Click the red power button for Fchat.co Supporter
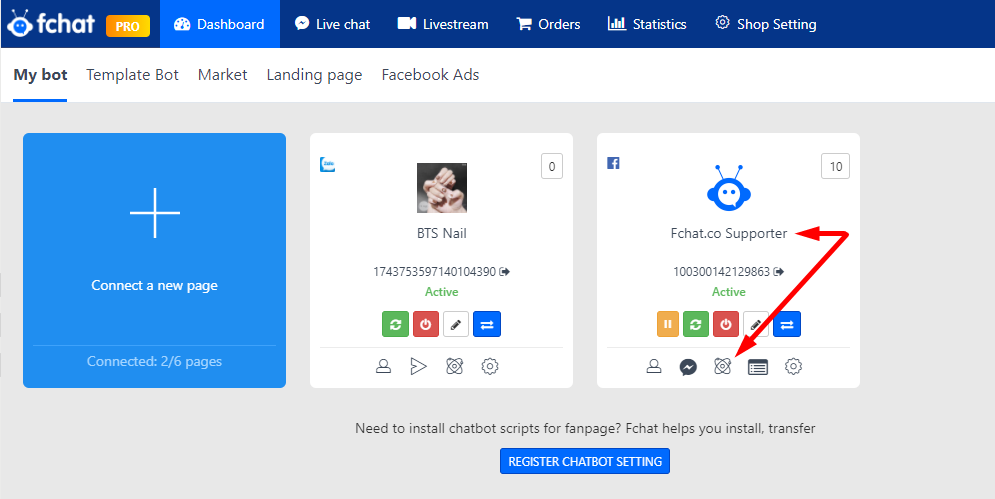 [x=726, y=324]
